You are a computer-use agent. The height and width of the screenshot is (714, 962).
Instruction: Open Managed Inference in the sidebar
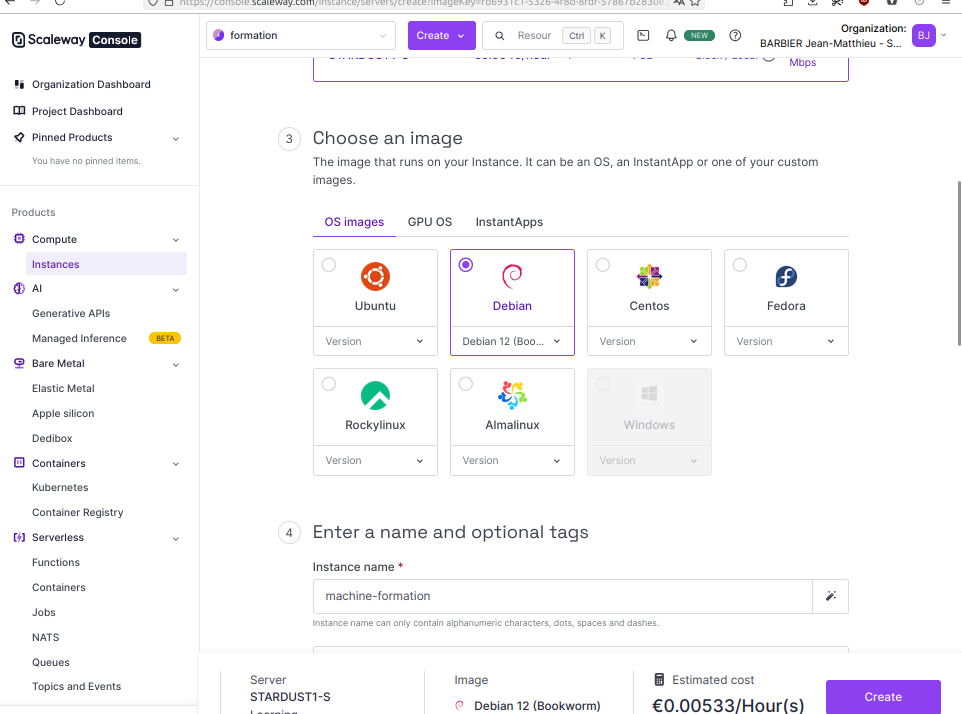(x=79, y=339)
